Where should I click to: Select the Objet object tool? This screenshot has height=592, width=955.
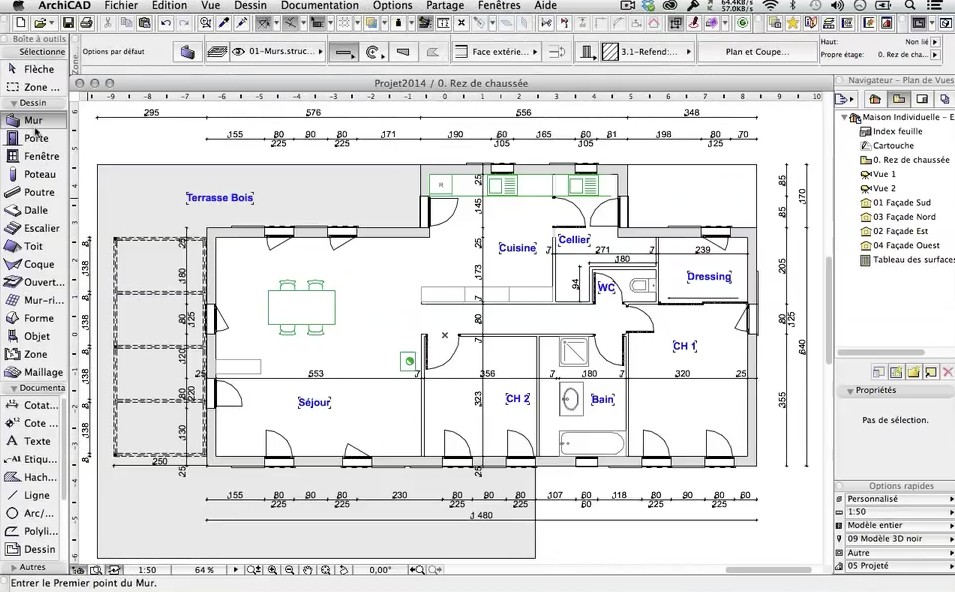33,336
